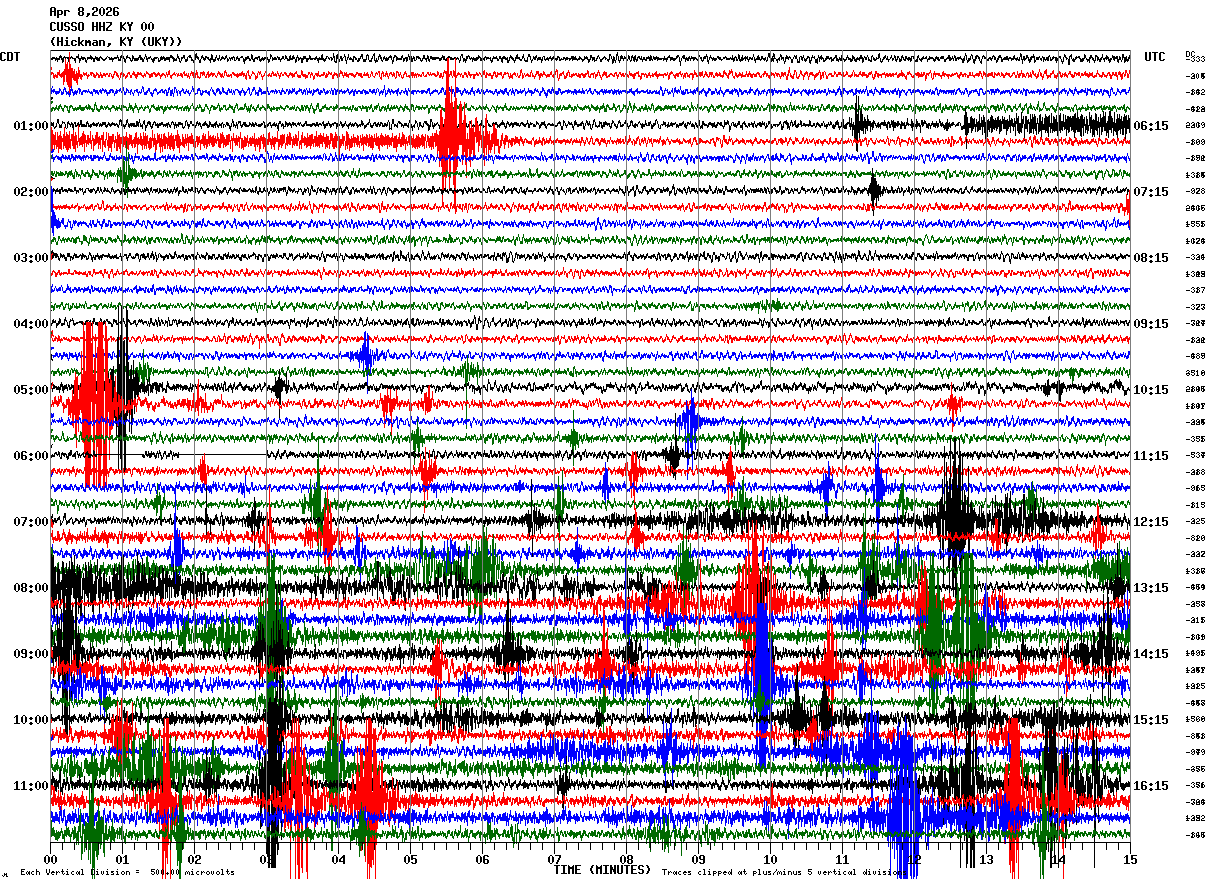The height and width of the screenshot is (886, 1210).
Task: Click the minute axis tick label '09'
Action: 699,860
